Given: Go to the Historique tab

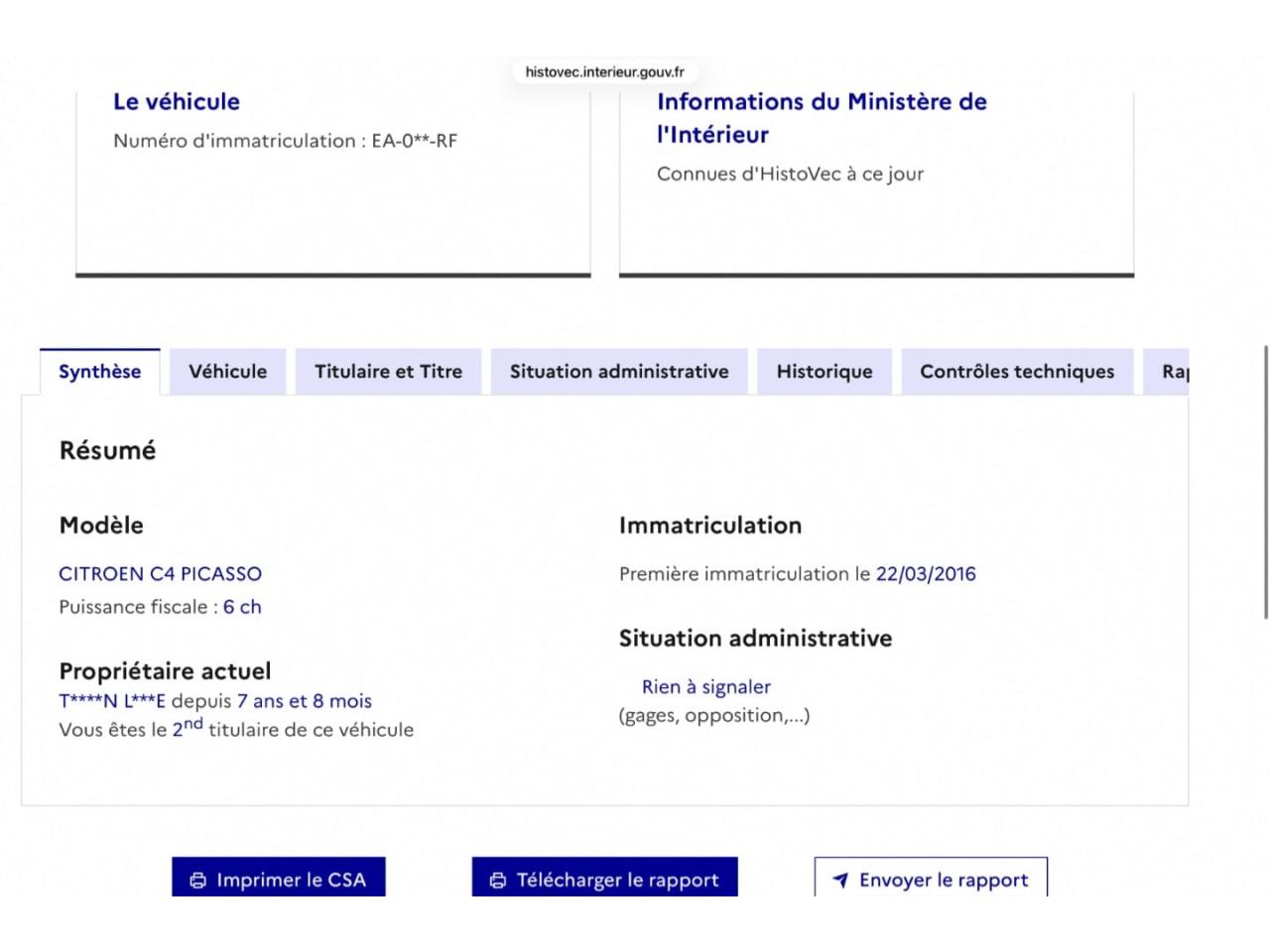Looking at the screenshot, I should (x=825, y=372).
